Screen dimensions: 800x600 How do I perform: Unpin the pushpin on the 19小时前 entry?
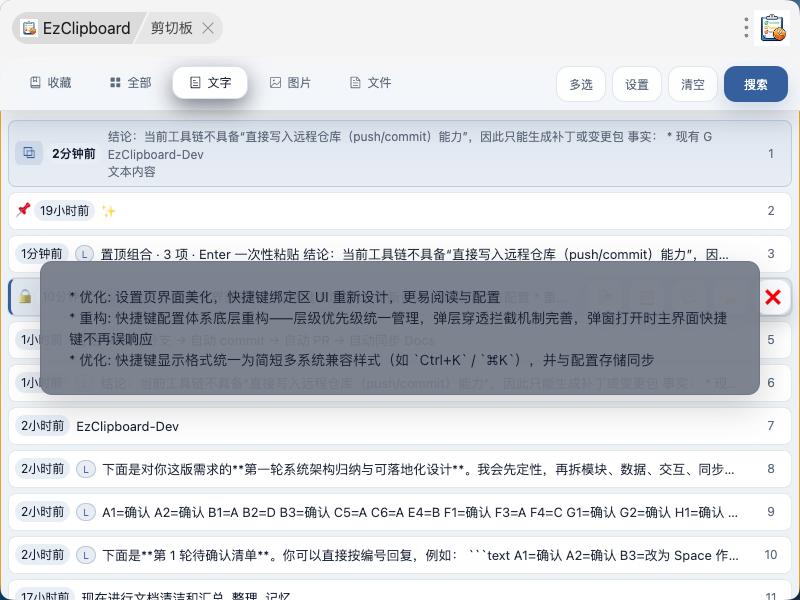click(x=23, y=210)
